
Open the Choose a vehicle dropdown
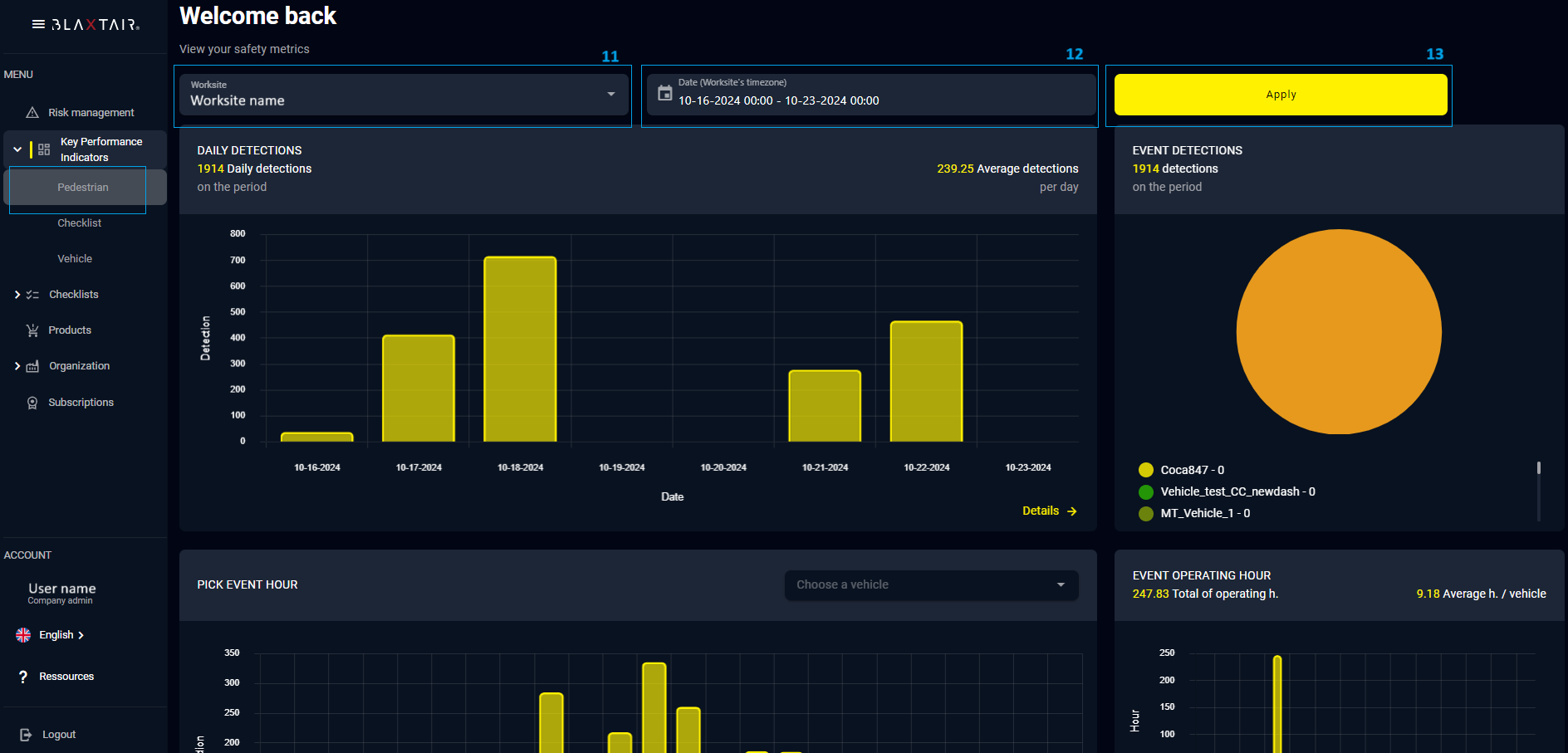click(931, 584)
